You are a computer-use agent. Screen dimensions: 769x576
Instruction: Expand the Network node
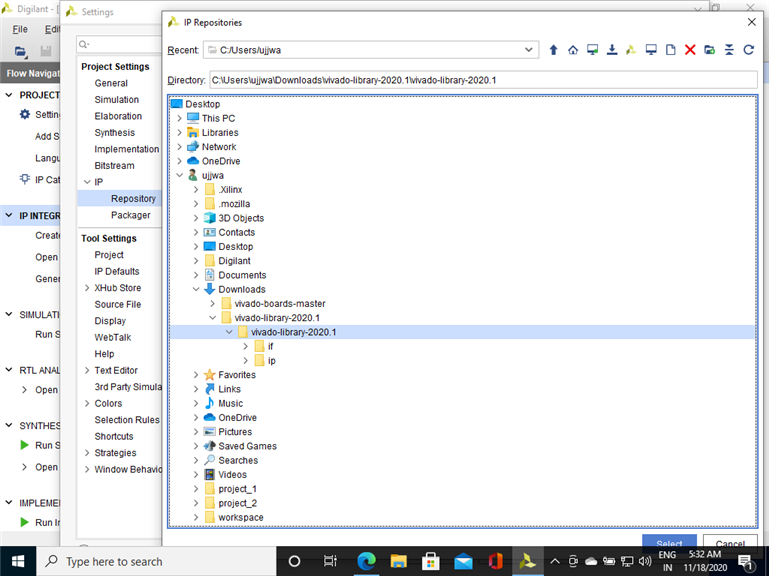coord(179,147)
